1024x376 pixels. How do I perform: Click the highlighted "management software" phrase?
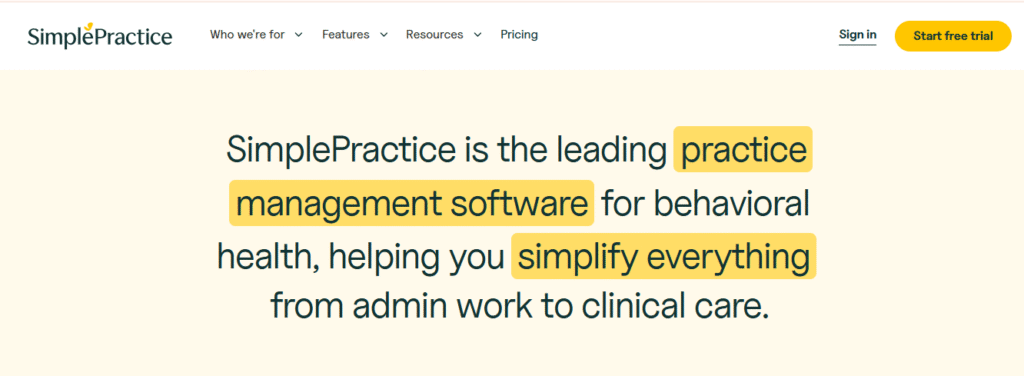[x=411, y=203]
